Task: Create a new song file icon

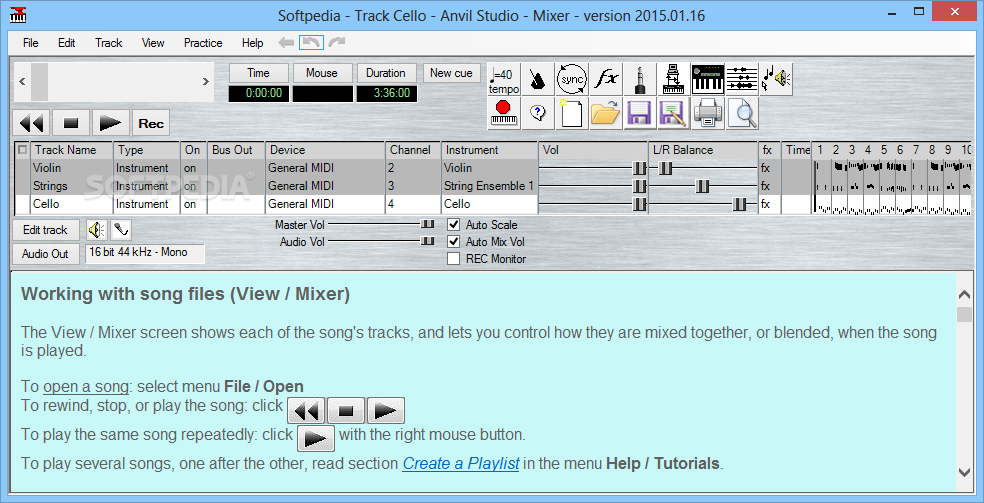Action: click(572, 114)
